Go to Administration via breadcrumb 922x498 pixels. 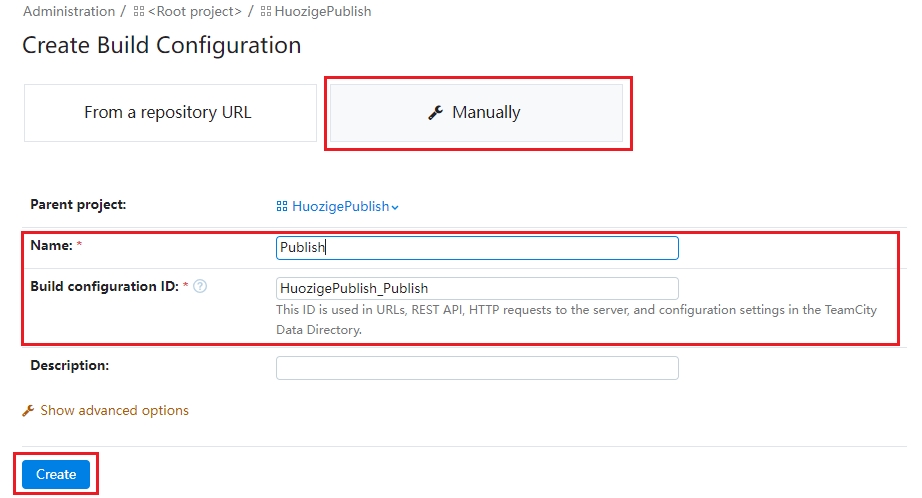point(68,12)
